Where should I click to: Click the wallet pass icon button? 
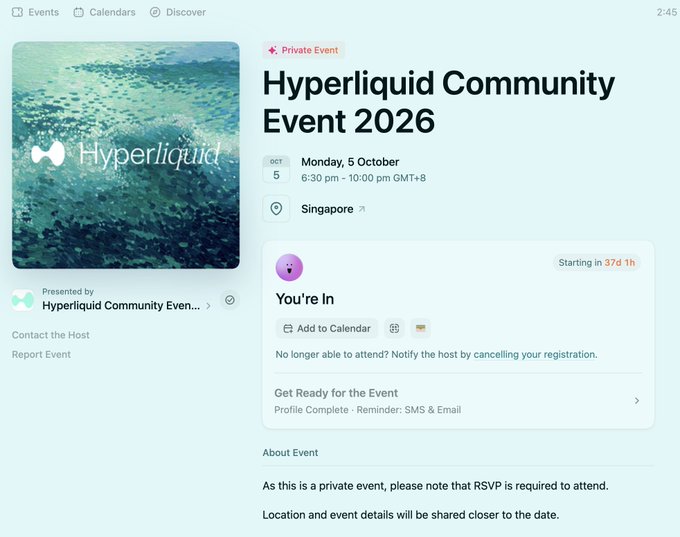pos(420,328)
